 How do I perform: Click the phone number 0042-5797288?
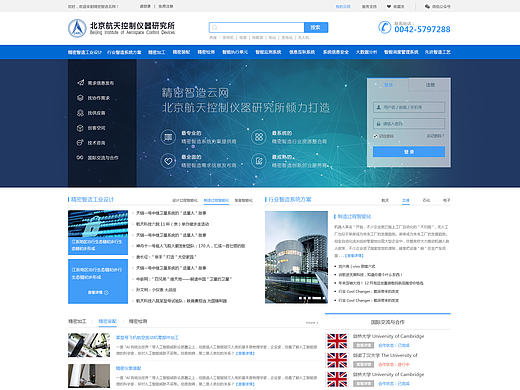(422, 29)
